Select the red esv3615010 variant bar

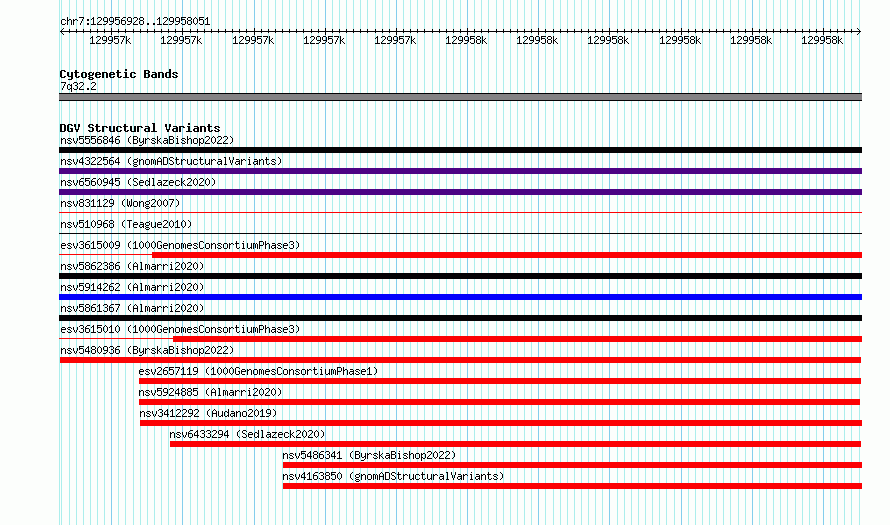tap(518, 339)
